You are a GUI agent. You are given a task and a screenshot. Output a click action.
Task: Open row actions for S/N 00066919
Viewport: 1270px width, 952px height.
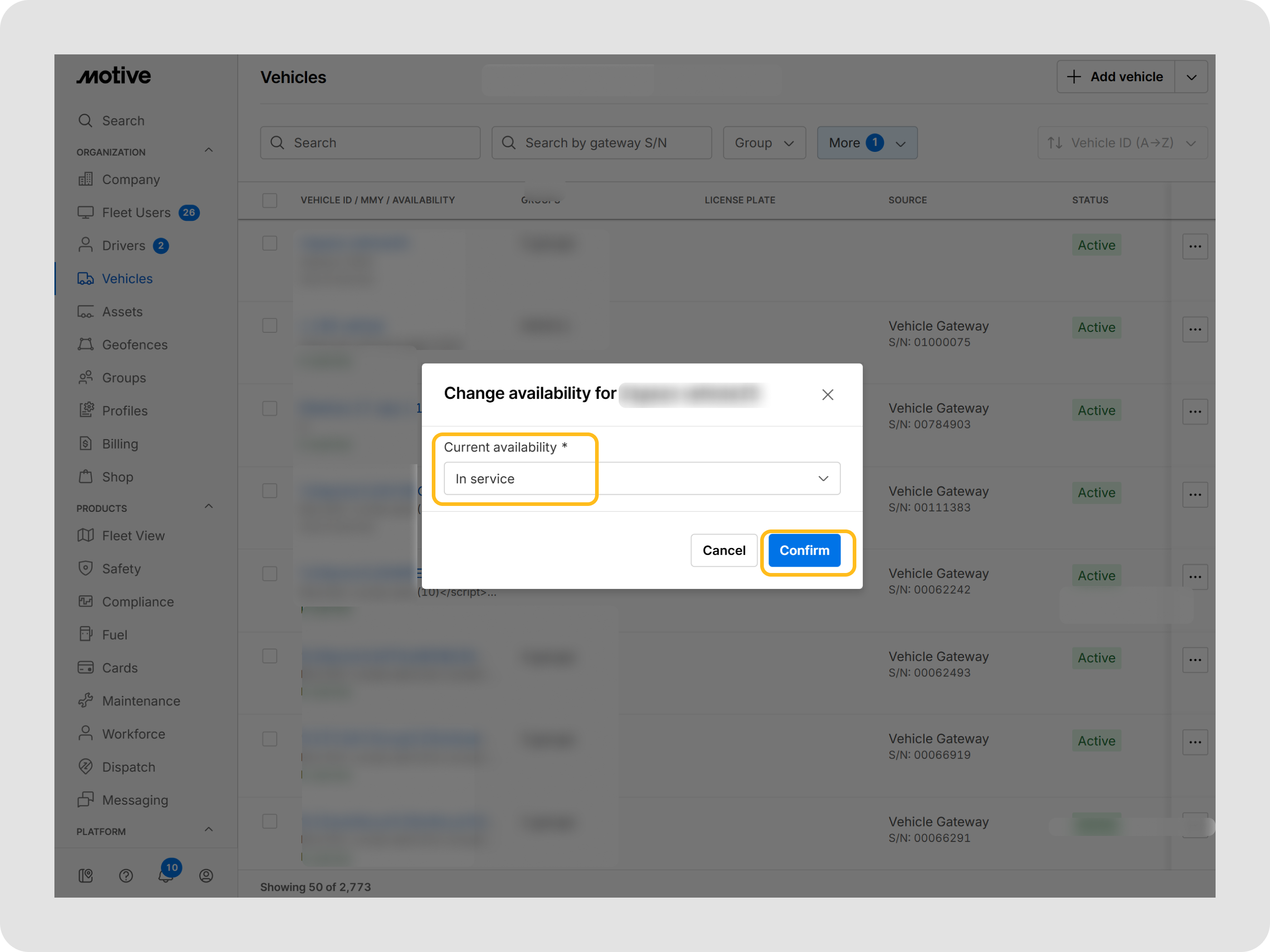(x=1195, y=743)
